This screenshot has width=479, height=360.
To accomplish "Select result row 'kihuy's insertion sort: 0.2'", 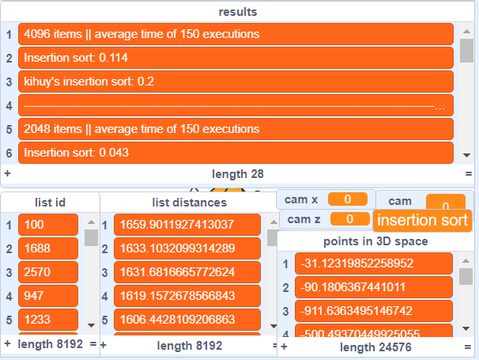I will click(236, 82).
